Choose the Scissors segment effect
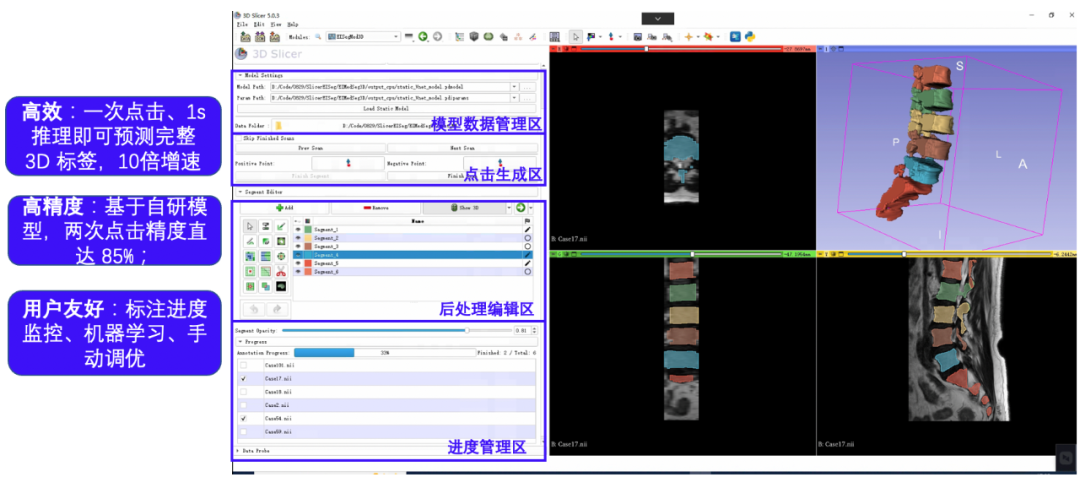 (281, 271)
